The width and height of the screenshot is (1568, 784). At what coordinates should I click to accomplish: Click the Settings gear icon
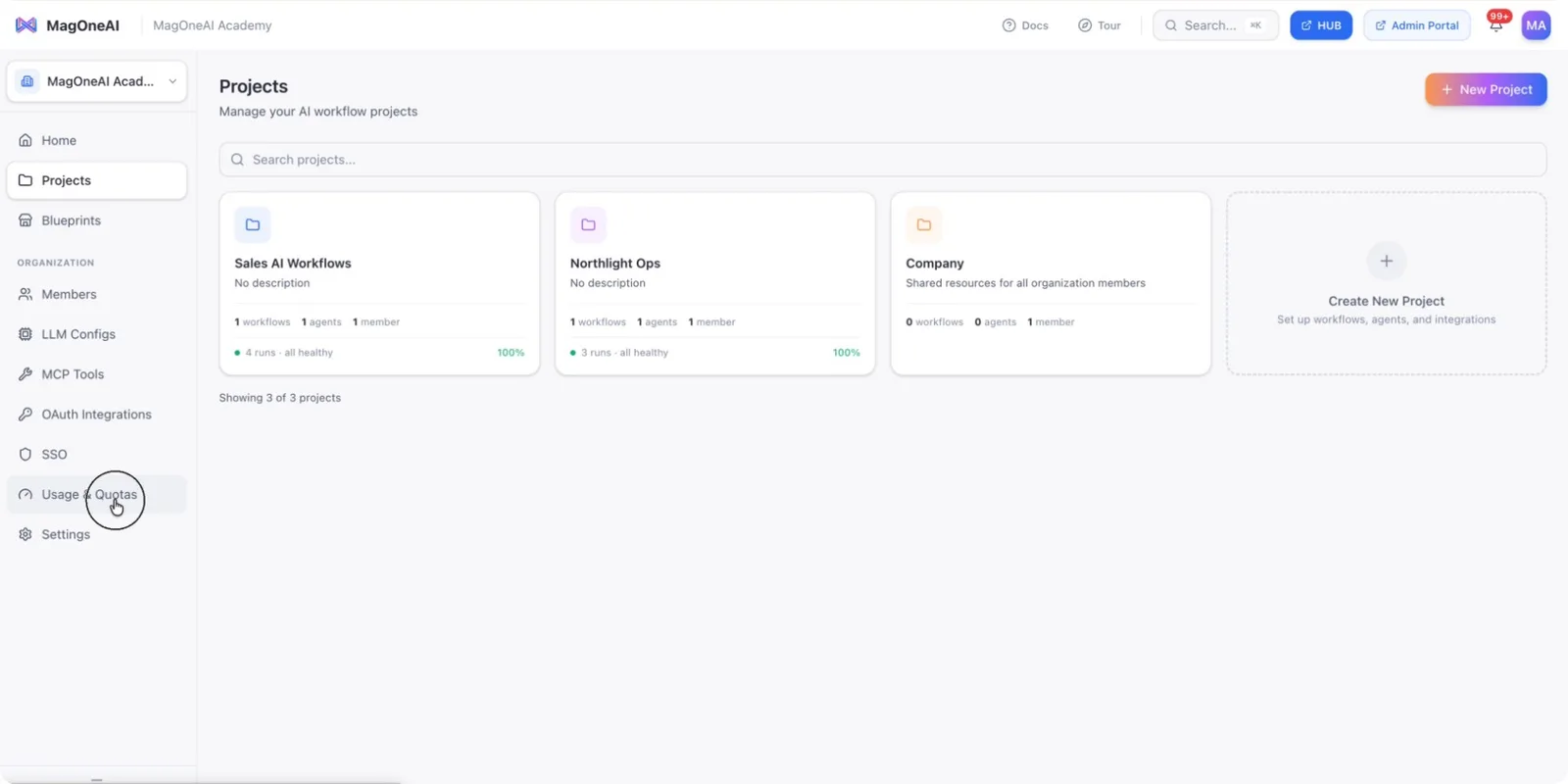(25, 534)
